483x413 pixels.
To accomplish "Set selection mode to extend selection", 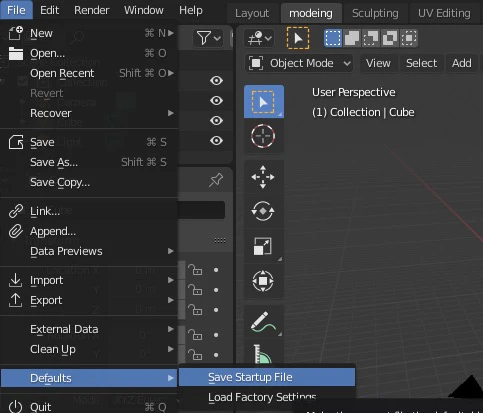I will [352, 38].
